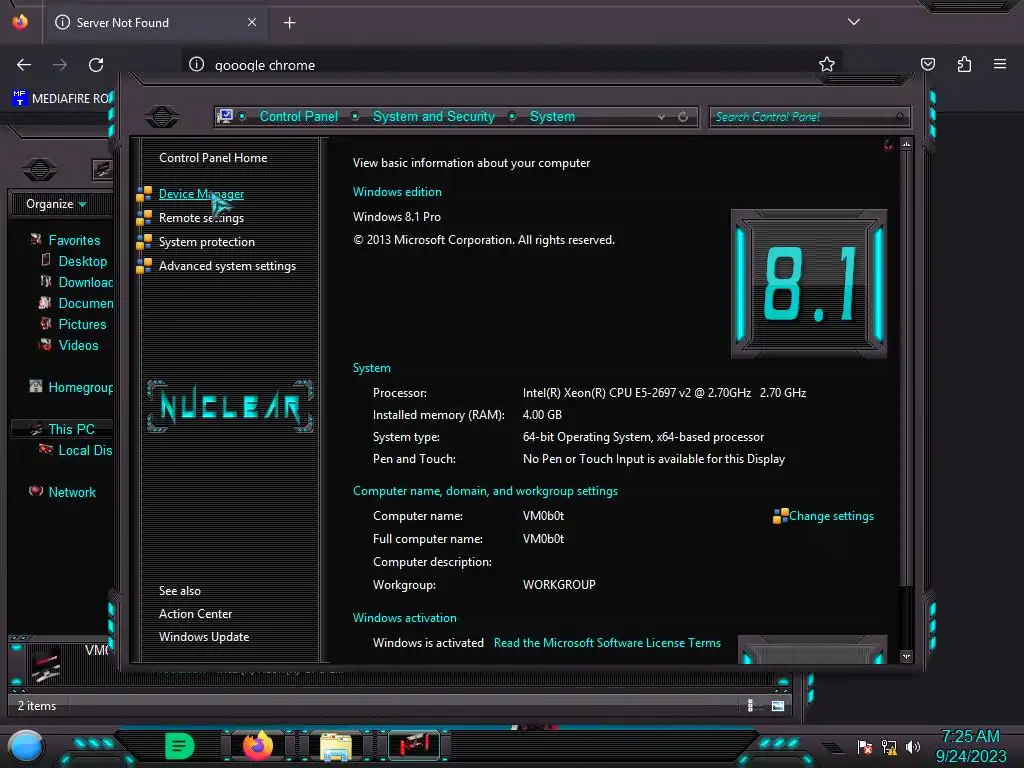Click Firefox back arrow

[x=24, y=65]
